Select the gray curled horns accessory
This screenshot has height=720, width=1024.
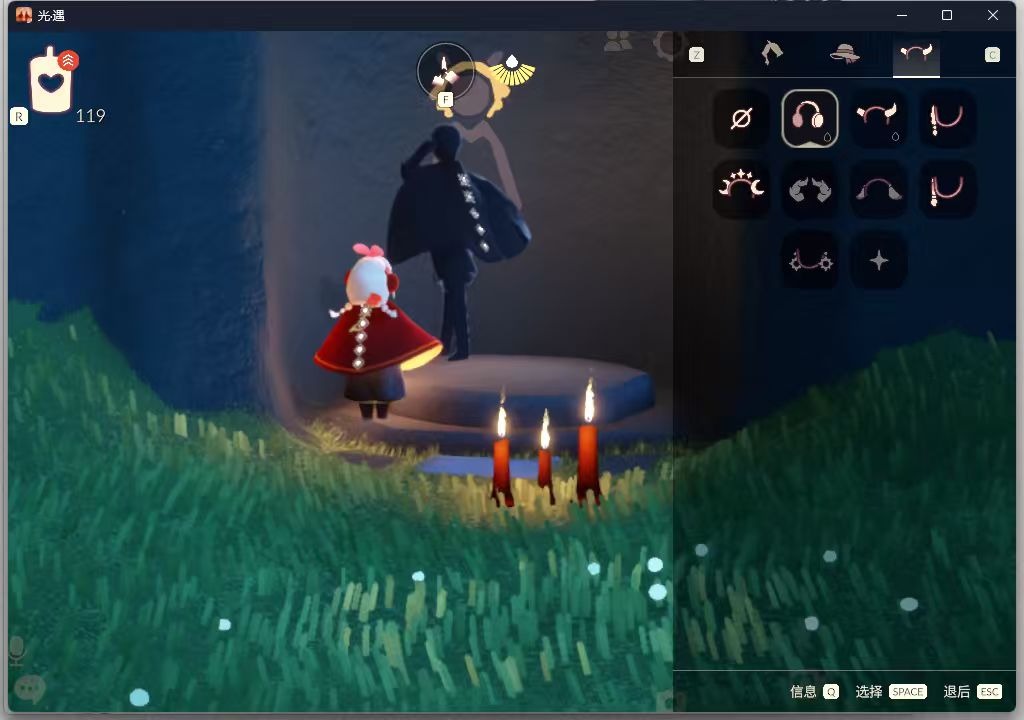point(810,189)
